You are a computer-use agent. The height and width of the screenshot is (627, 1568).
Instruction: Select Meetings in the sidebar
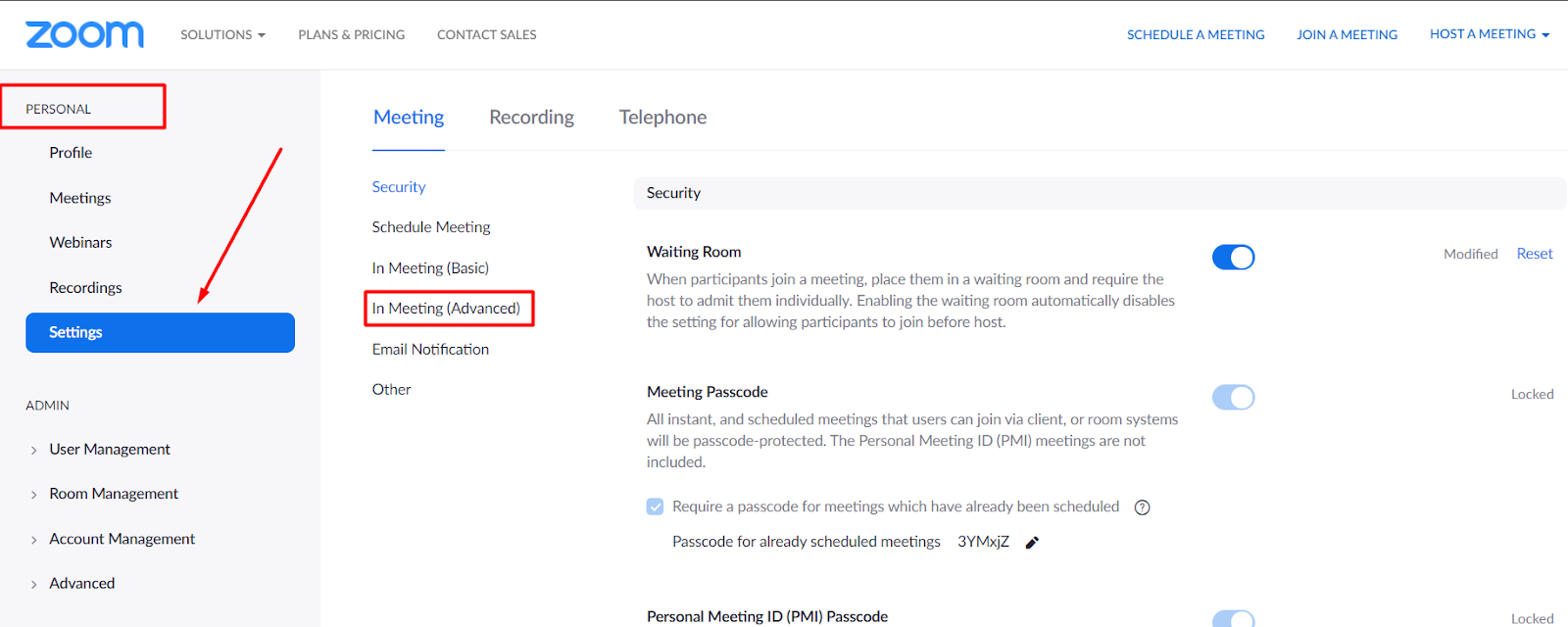tap(80, 198)
